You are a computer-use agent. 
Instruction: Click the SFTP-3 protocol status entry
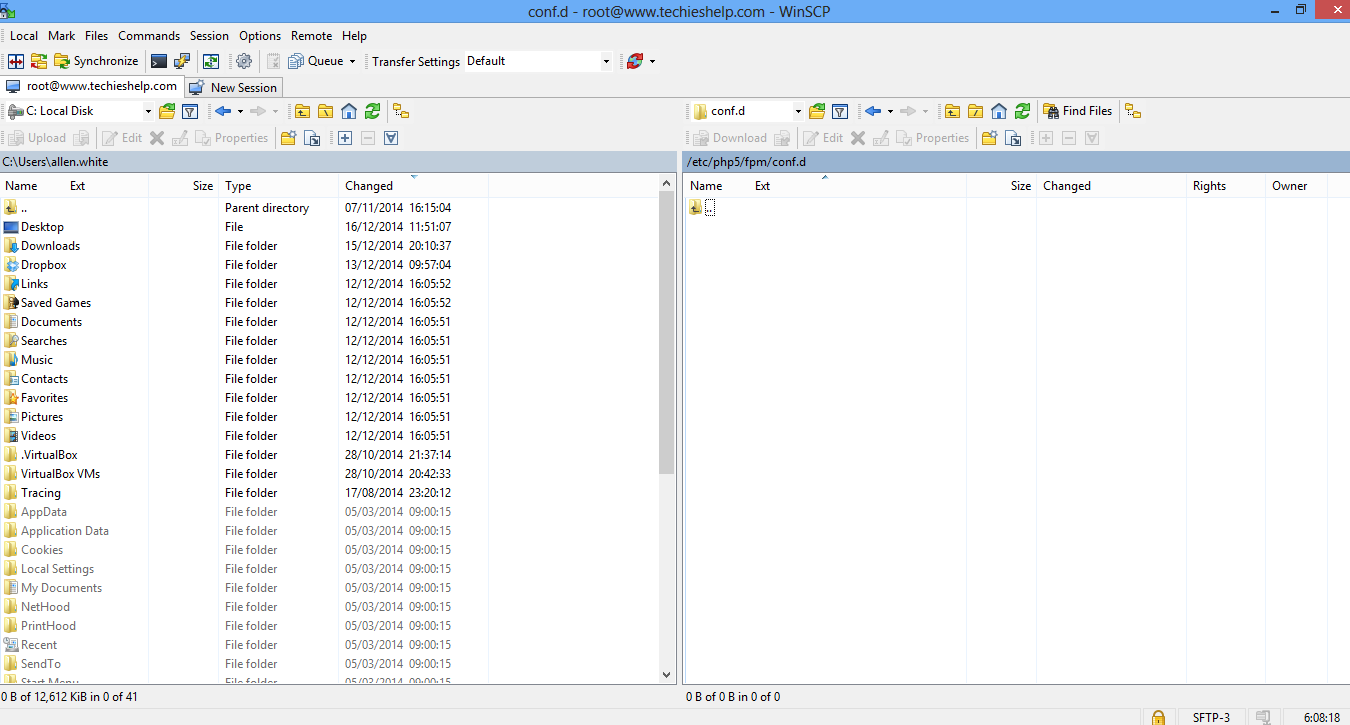click(x=1211, y=717)
